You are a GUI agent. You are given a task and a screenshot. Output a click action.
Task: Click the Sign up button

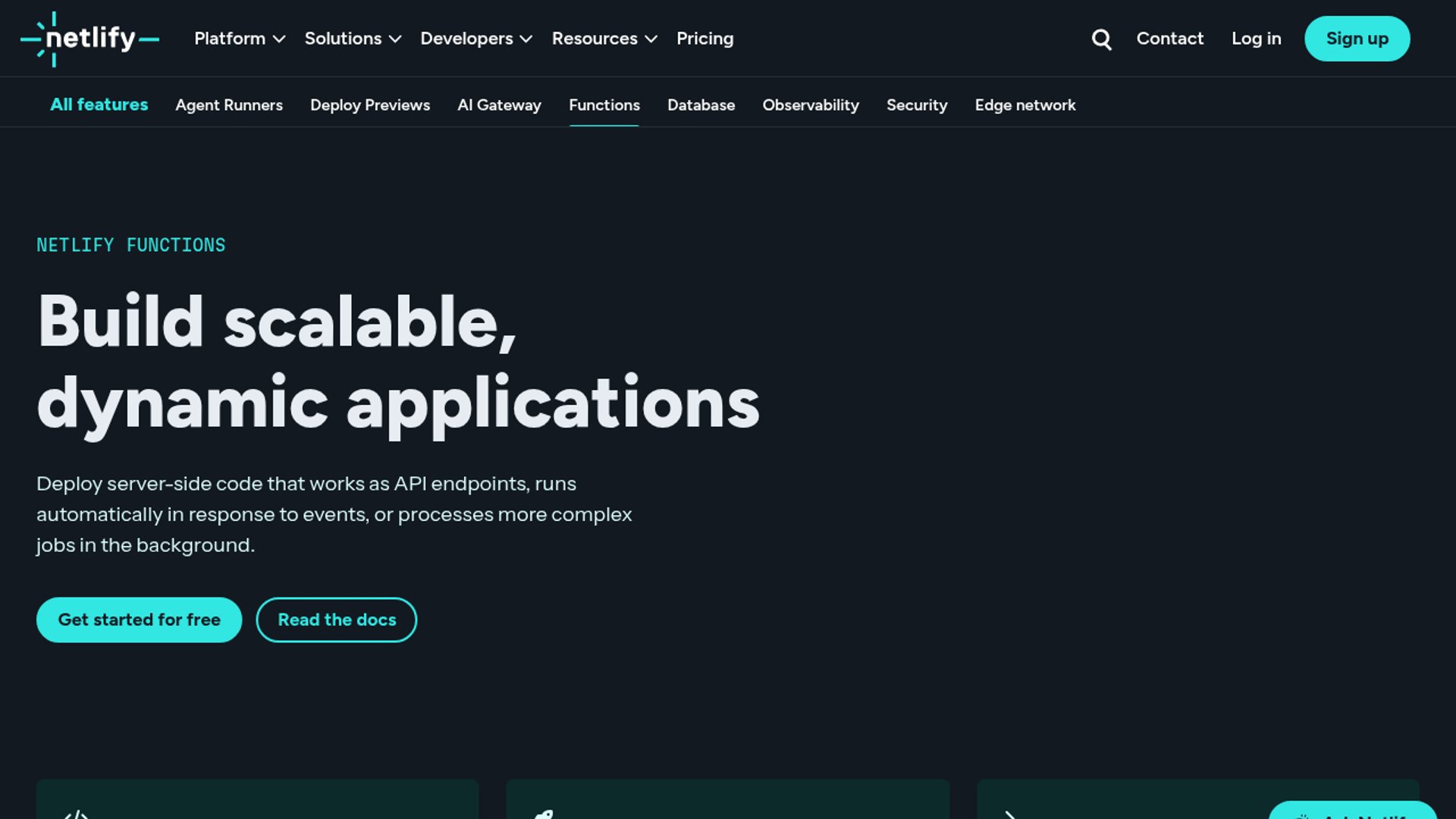click(1357, 39)
